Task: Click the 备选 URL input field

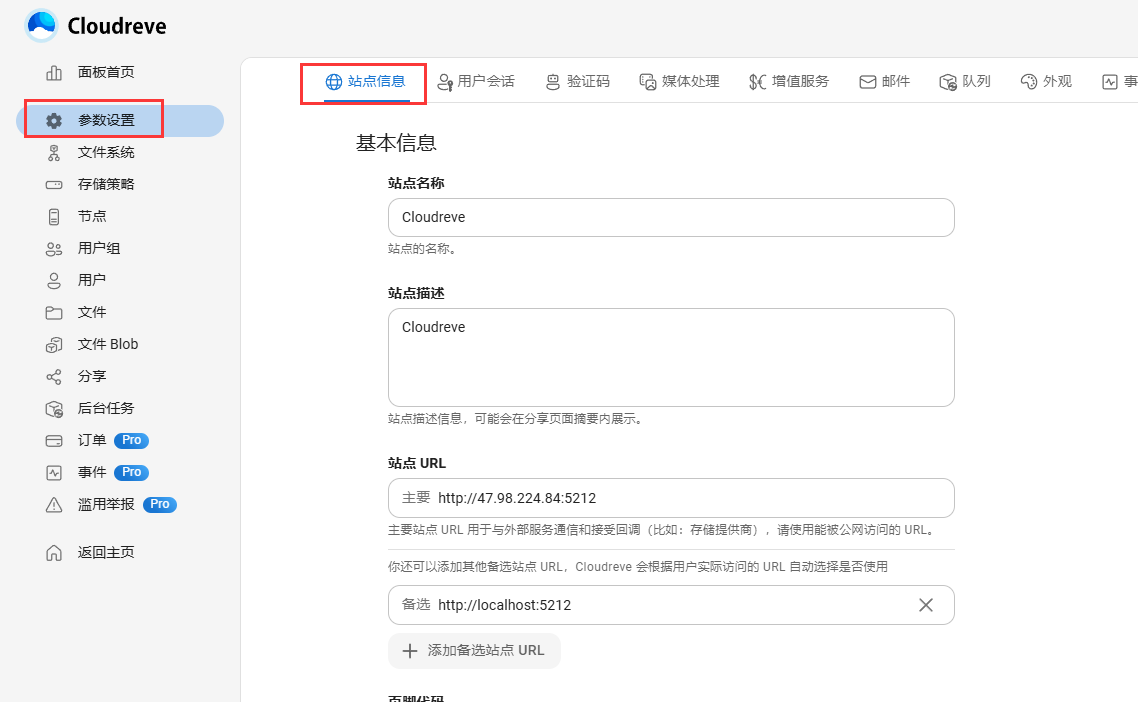Action: (x=671, y=605)
